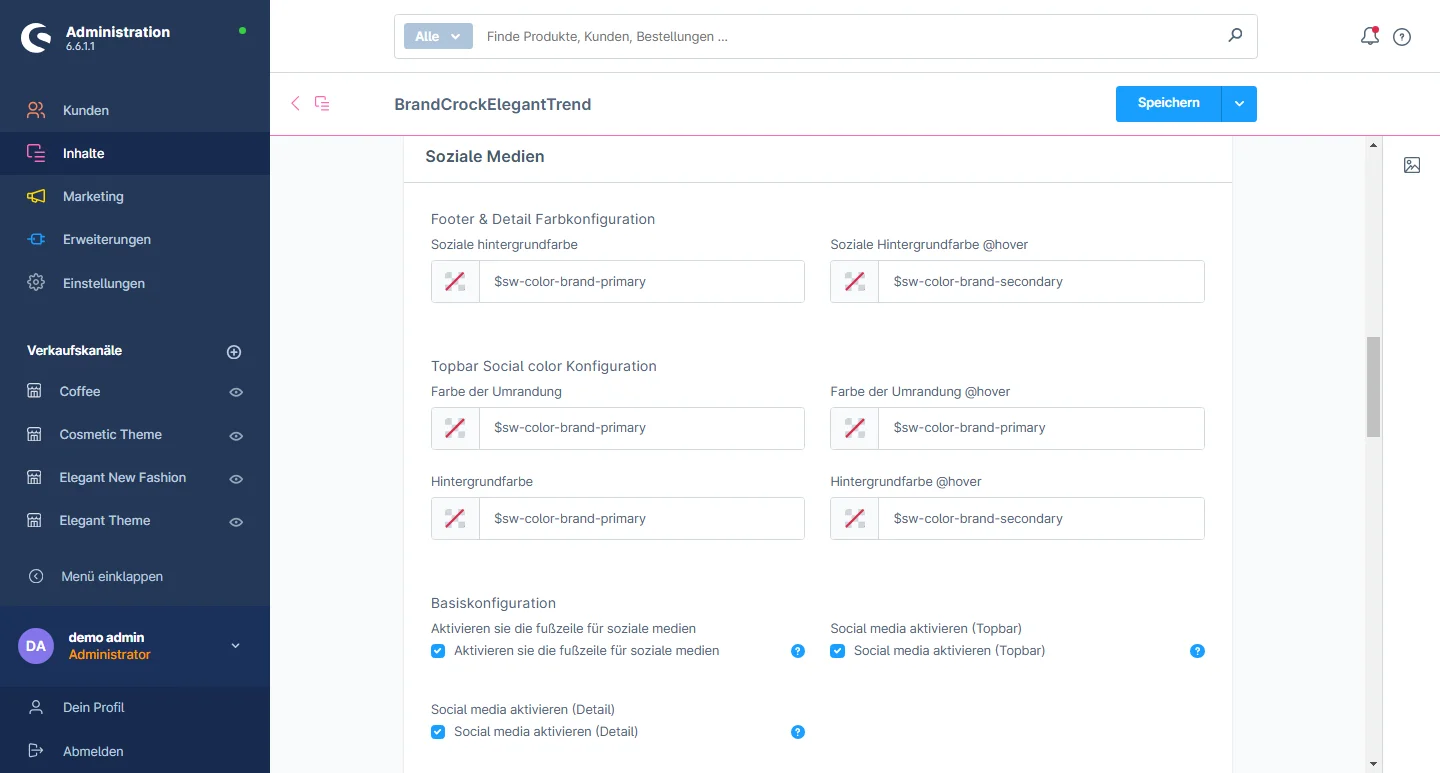The image size is (1440, 773).
Task: Click Abmelden to log out
Action: pyautogui.click(x=93, y=751)
